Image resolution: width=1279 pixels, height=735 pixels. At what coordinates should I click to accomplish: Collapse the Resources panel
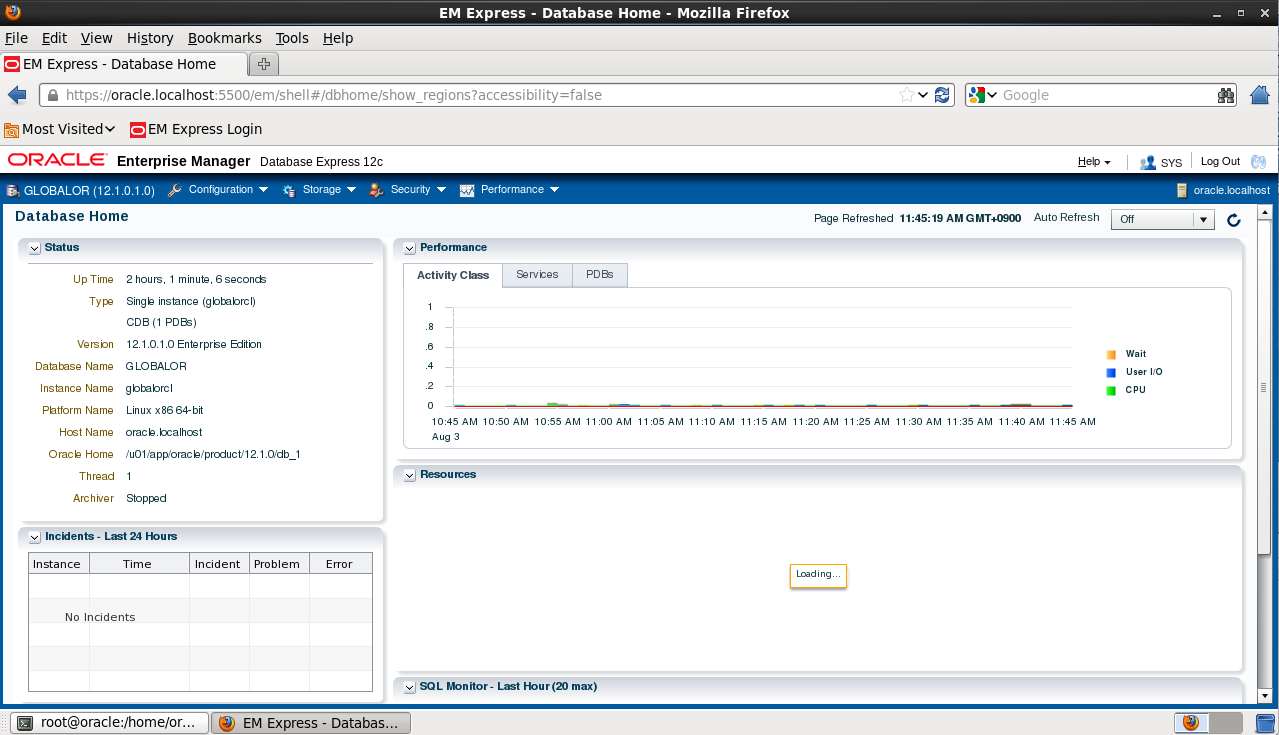coord(410,475)
